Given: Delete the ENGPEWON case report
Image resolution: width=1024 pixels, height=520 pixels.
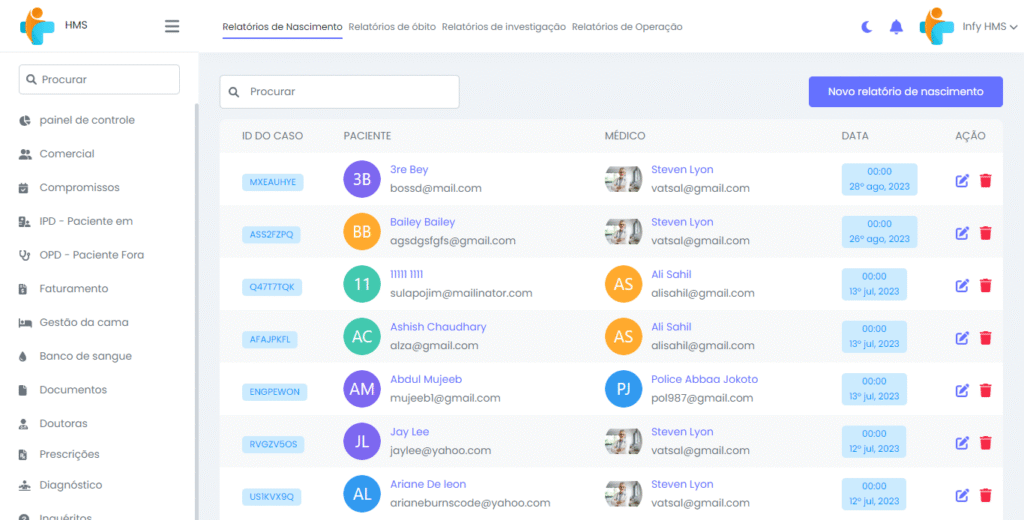Looking at the screenshot, I should (x=985, y=390).
